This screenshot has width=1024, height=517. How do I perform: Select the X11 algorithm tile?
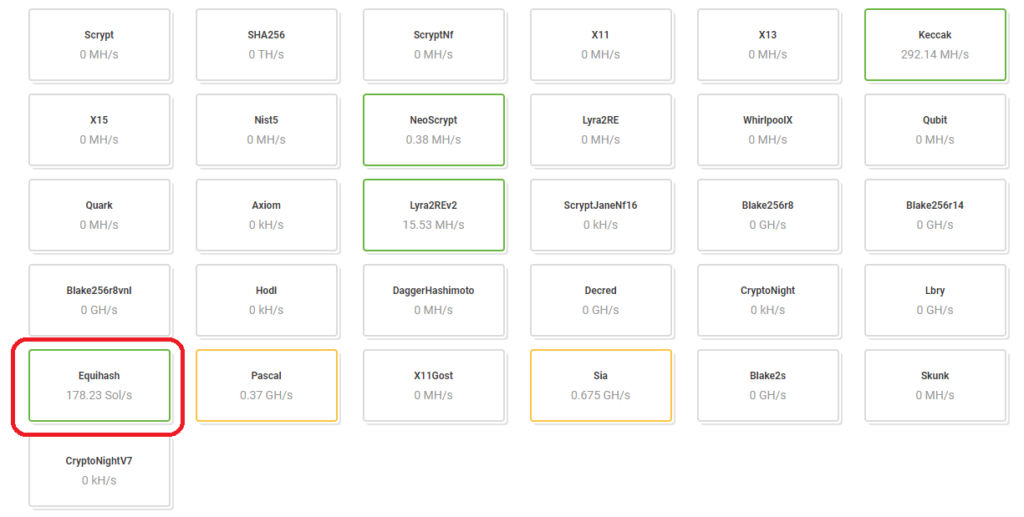pyautogui.click(x=600, y=44)
